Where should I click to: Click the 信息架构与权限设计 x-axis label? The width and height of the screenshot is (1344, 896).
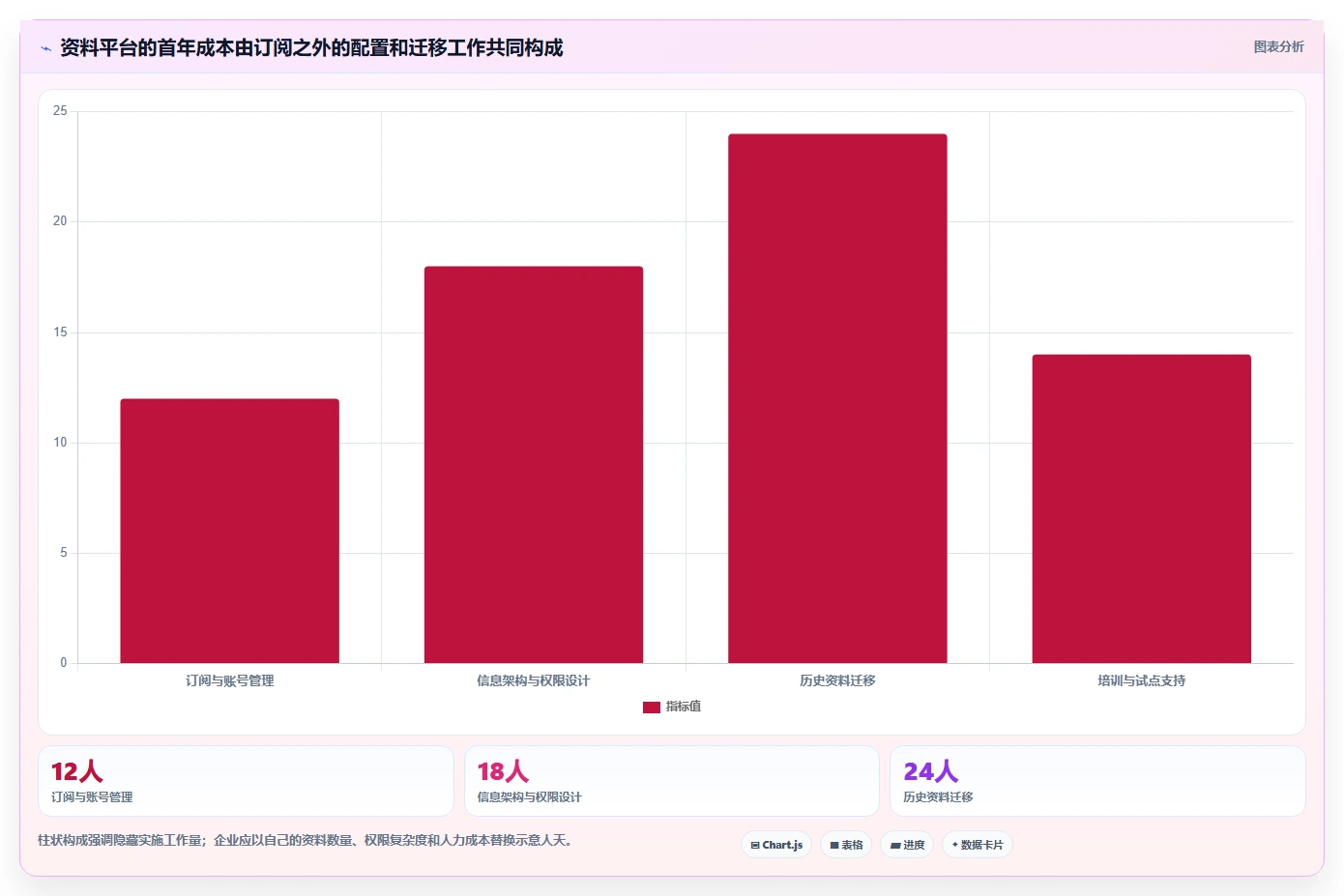pyautogui.click(x=534, y=680)
